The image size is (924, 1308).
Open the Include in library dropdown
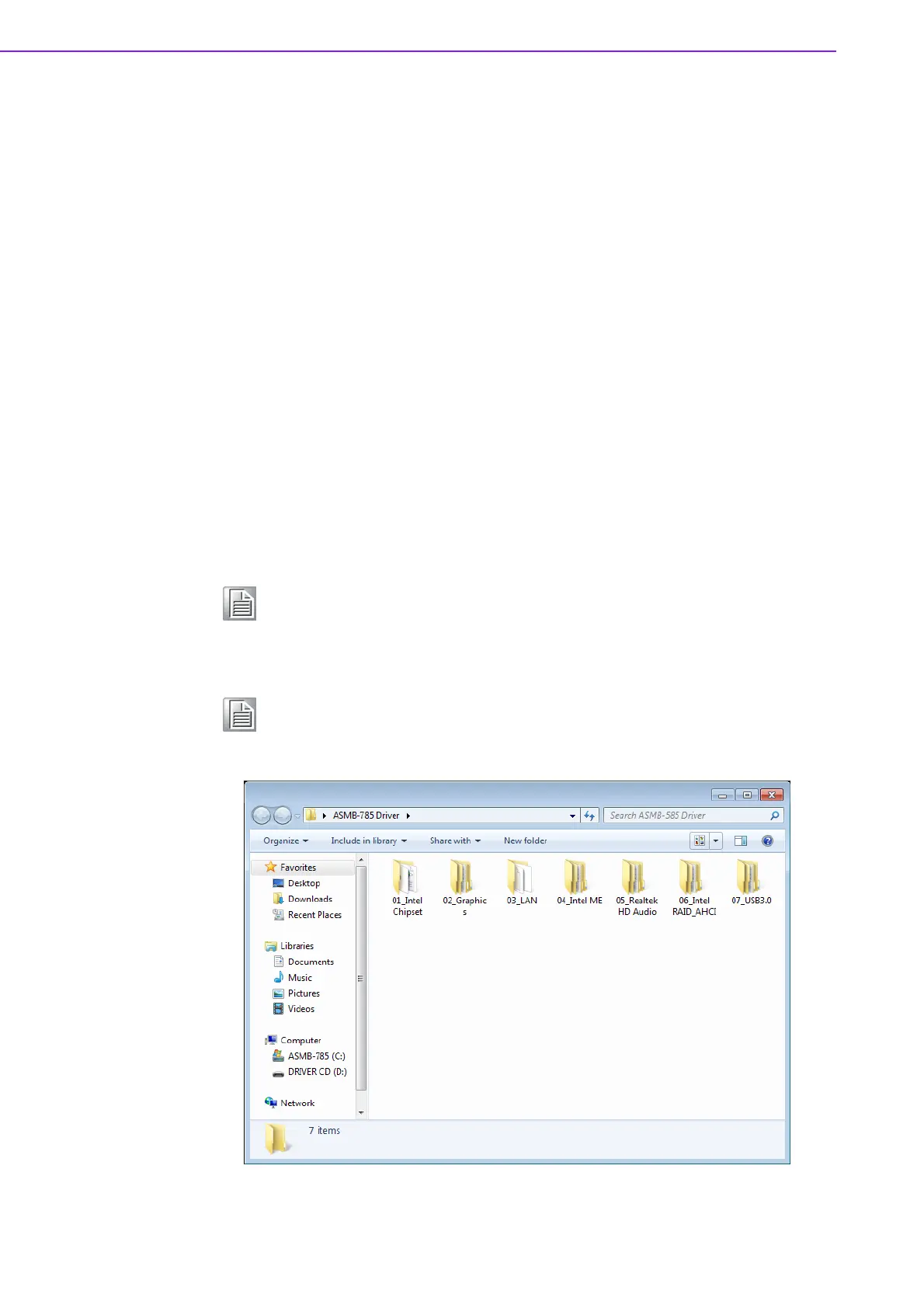click(x=369, y=840)
